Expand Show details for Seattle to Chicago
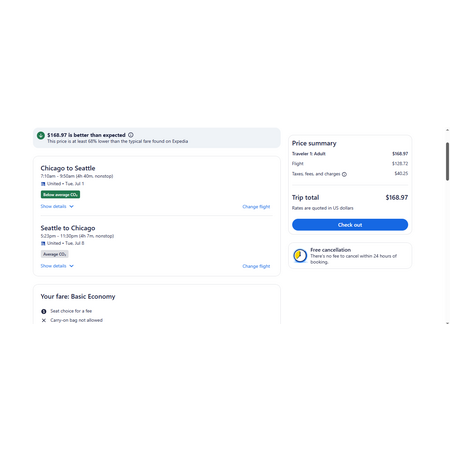Screen dimensions: 450x450 click(57, 266)
